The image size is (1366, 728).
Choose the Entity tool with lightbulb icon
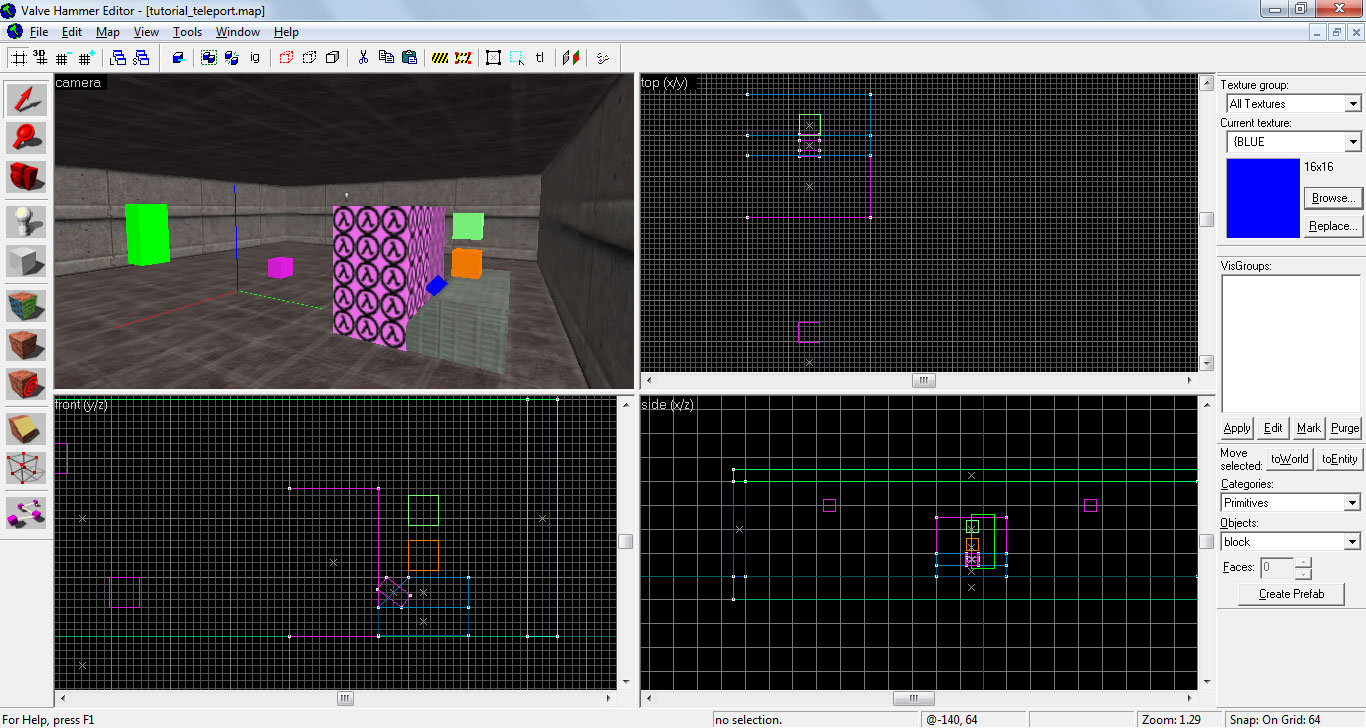pos(26,222)
